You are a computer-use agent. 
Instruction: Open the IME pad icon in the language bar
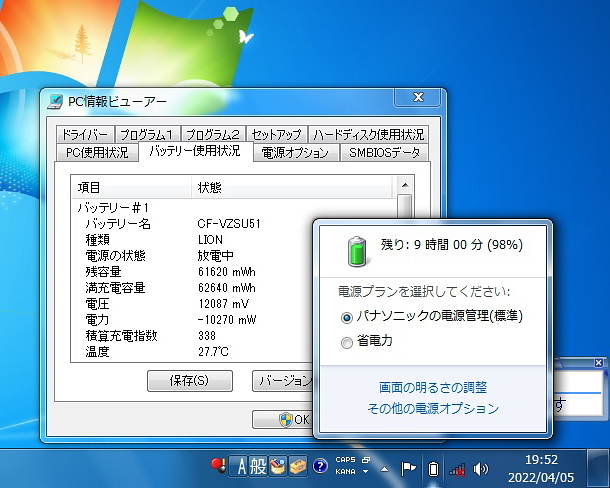click(278, 466)
